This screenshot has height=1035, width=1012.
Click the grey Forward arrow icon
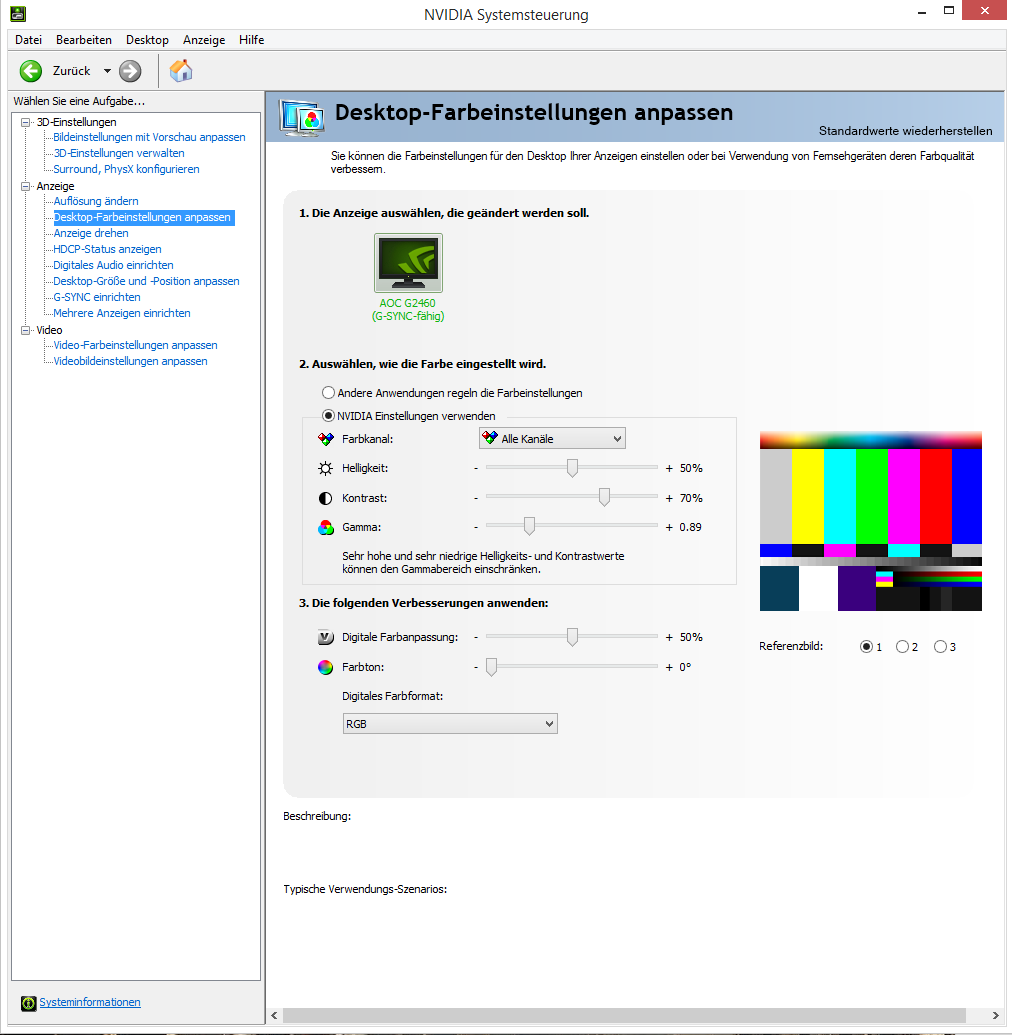[130, 71]
